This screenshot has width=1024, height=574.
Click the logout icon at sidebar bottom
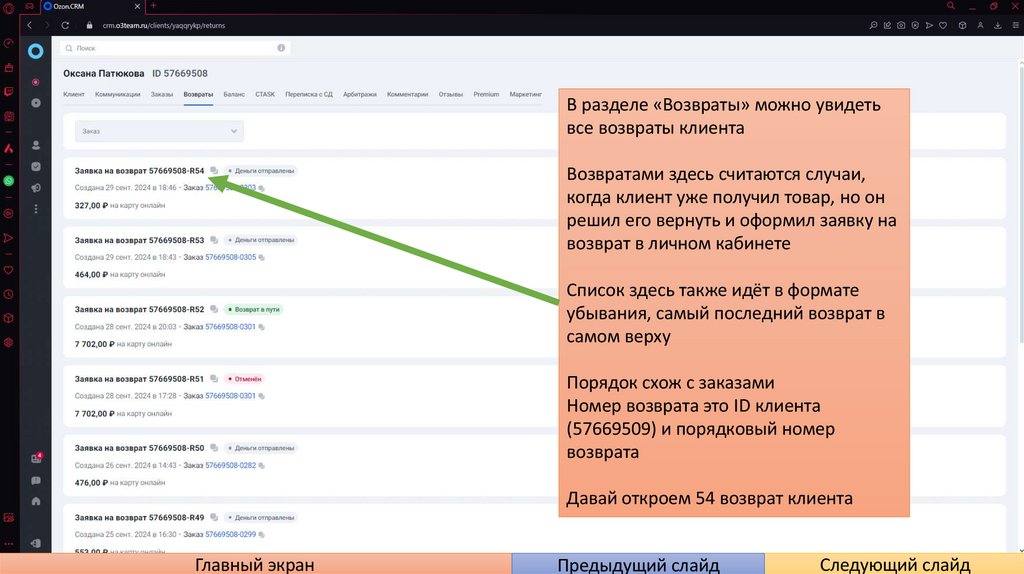click(36, 543)
